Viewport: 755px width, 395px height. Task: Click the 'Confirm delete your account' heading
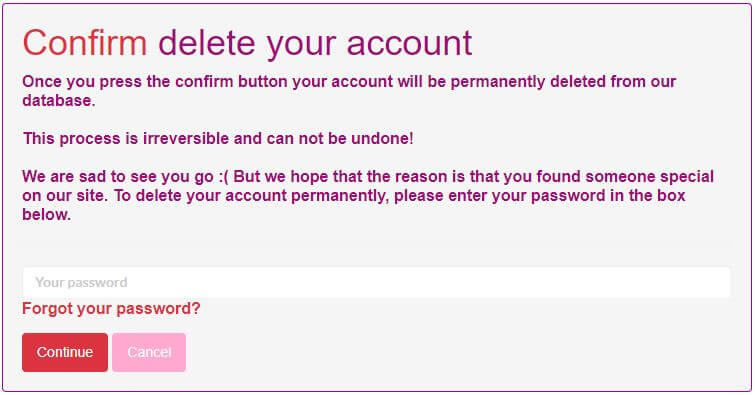[247, 43]
